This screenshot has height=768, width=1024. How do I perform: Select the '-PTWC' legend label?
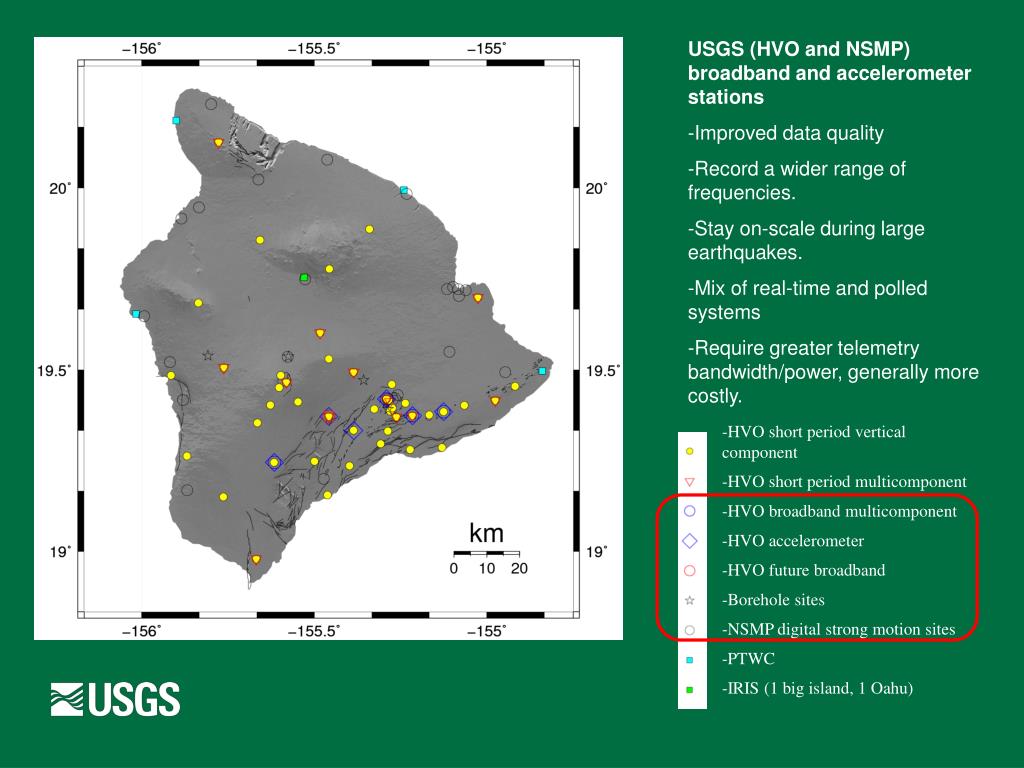coord(748,659)
